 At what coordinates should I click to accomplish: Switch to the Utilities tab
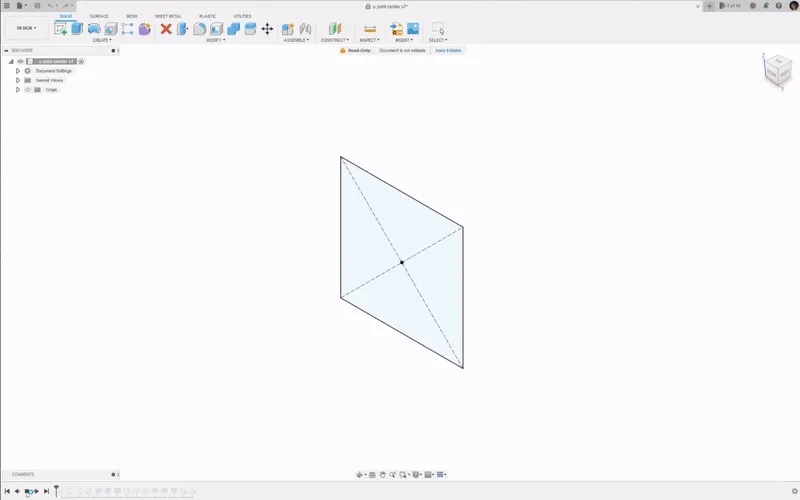pyautogui.click(x=242, y=16)
